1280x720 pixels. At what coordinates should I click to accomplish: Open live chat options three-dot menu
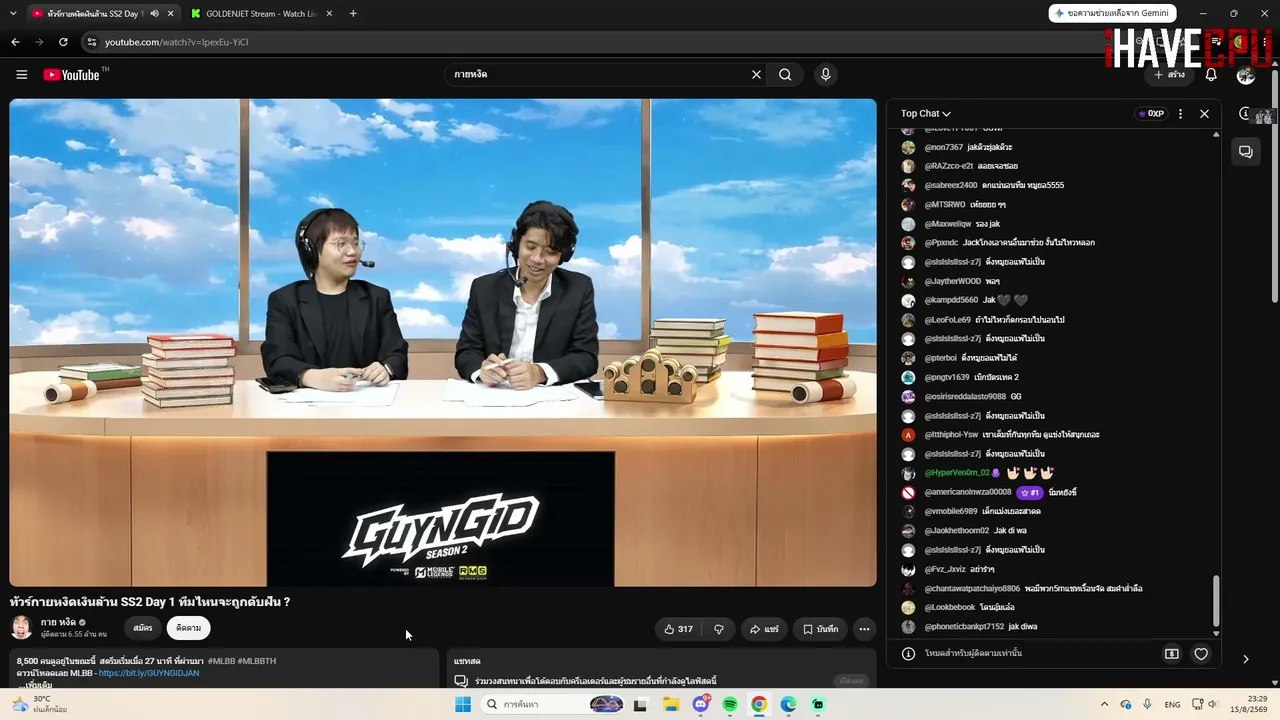1180,114
